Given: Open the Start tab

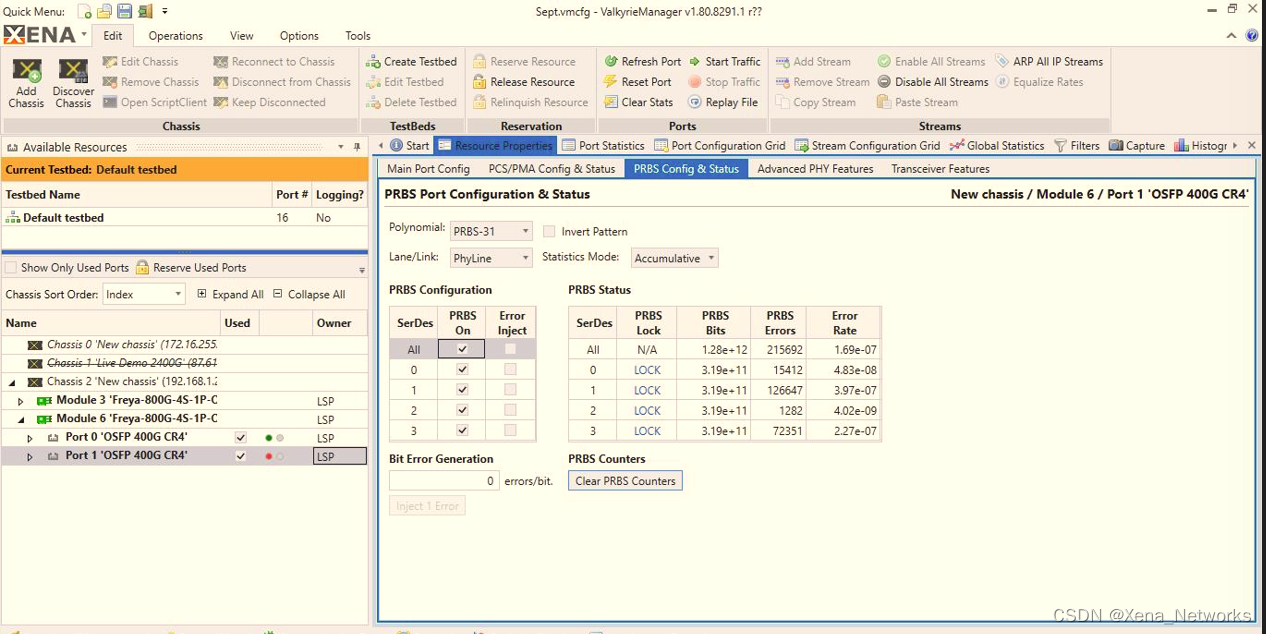Looking at the screenshot, I should point(410,145).
